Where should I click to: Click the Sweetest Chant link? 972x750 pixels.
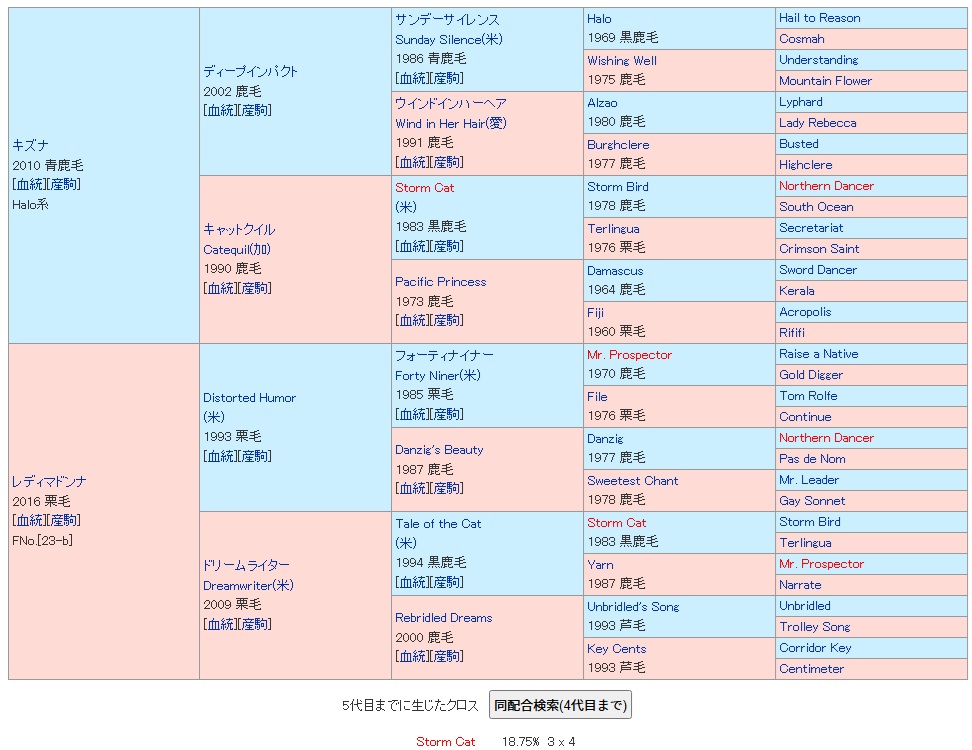(x=632, y=480)
